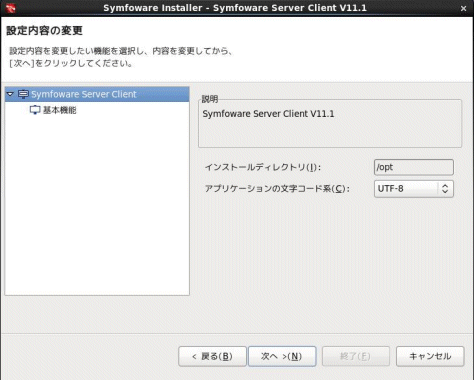The width and height of the screenshot is (474, 380).
Task: Click empty space in the feature tree panel
Action: click(97, 207)
